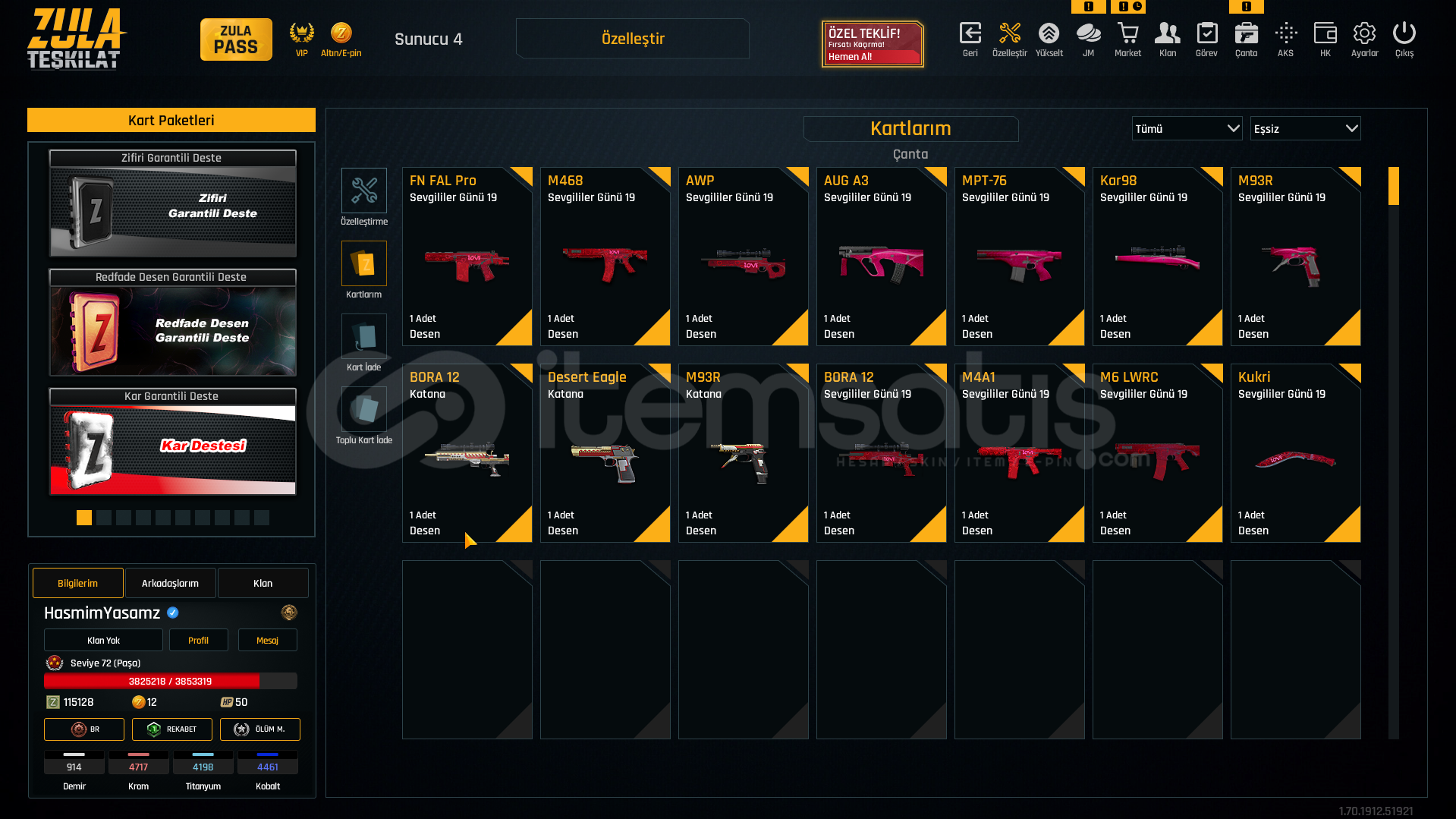Expand the Tümü filter dropdown
This screenshot has width=1456, height=819.
coord(1187,128)
